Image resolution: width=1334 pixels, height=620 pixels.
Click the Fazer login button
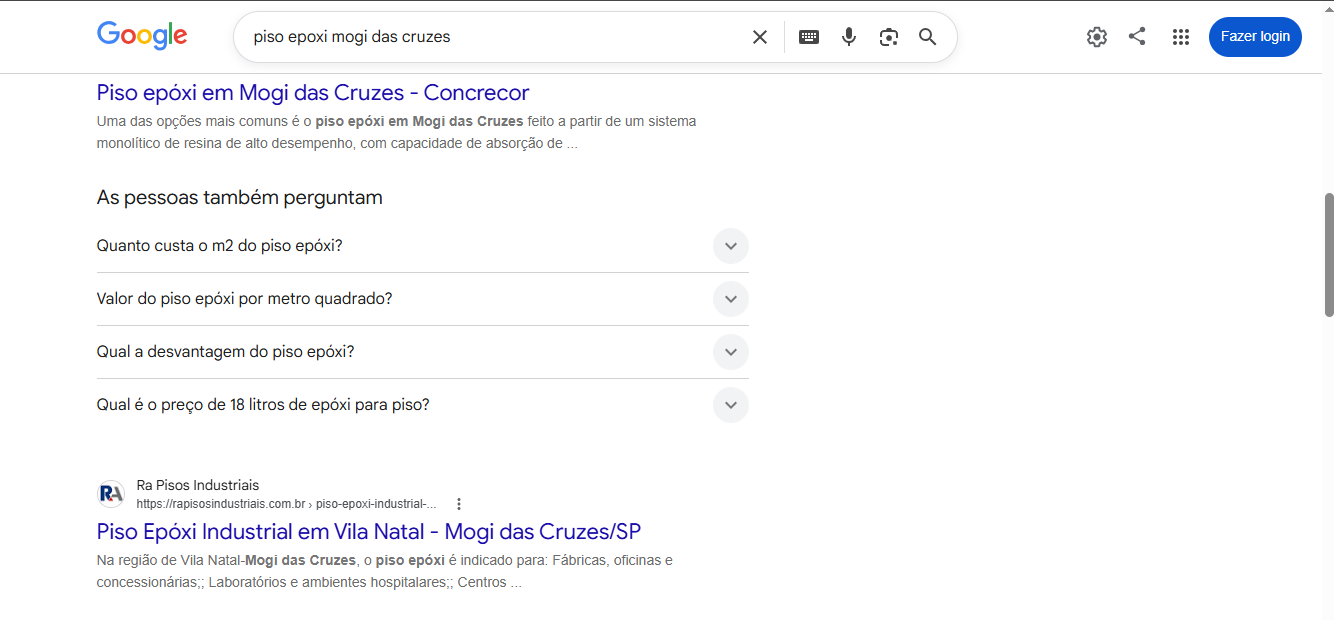(x=1255, y=37)
